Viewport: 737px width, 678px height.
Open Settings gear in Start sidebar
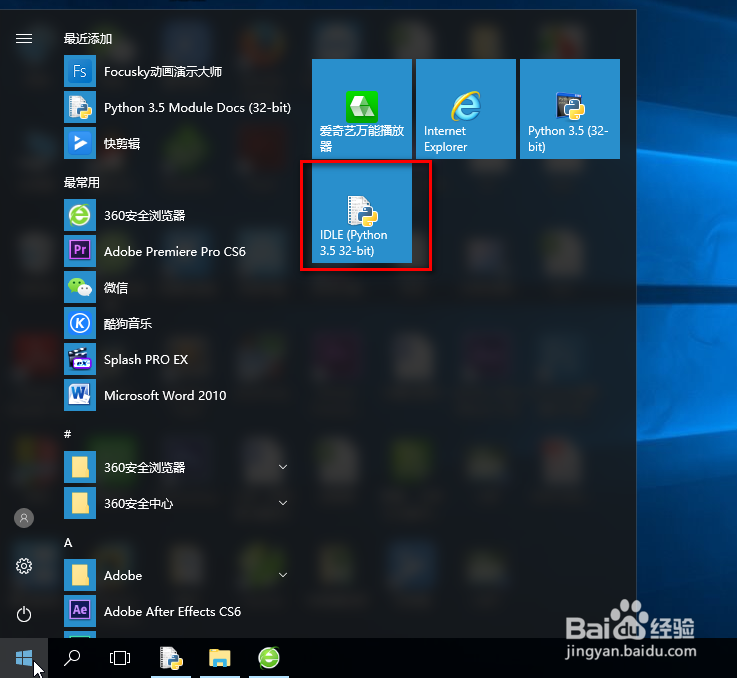(24, 566)
